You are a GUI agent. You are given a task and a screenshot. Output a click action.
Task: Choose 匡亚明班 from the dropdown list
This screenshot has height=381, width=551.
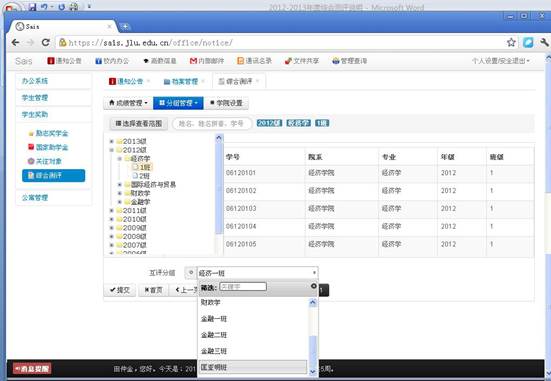253,367
